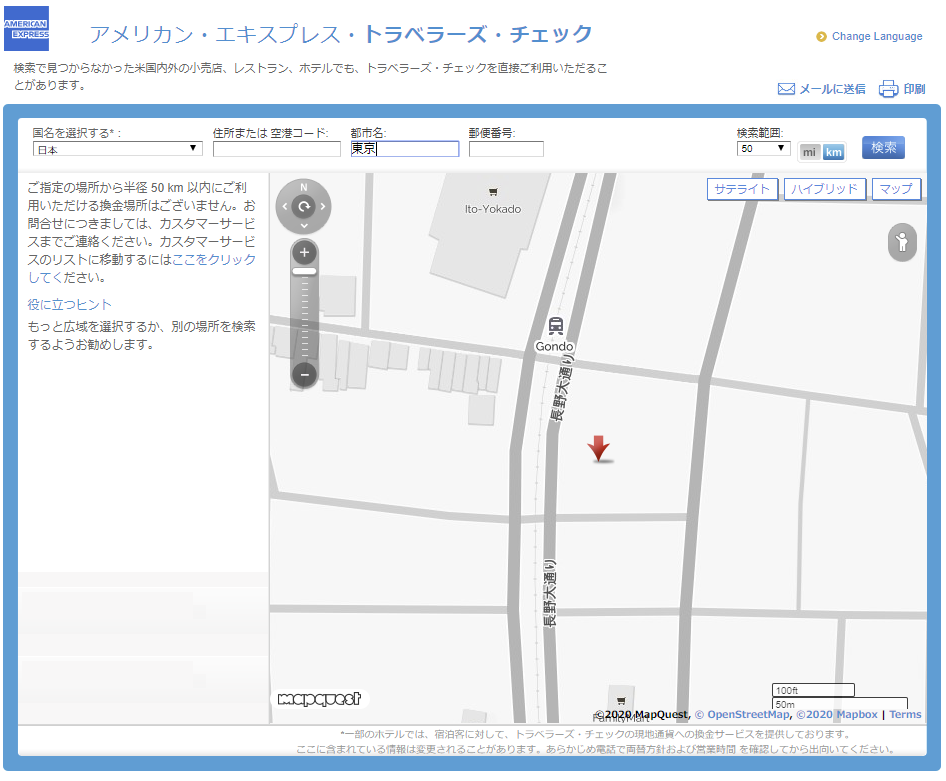Image resolution: width=946 pixels, height=781 pixels.
Task: Open the search range dropdown showing 50
Action: (x=763, y=148)
